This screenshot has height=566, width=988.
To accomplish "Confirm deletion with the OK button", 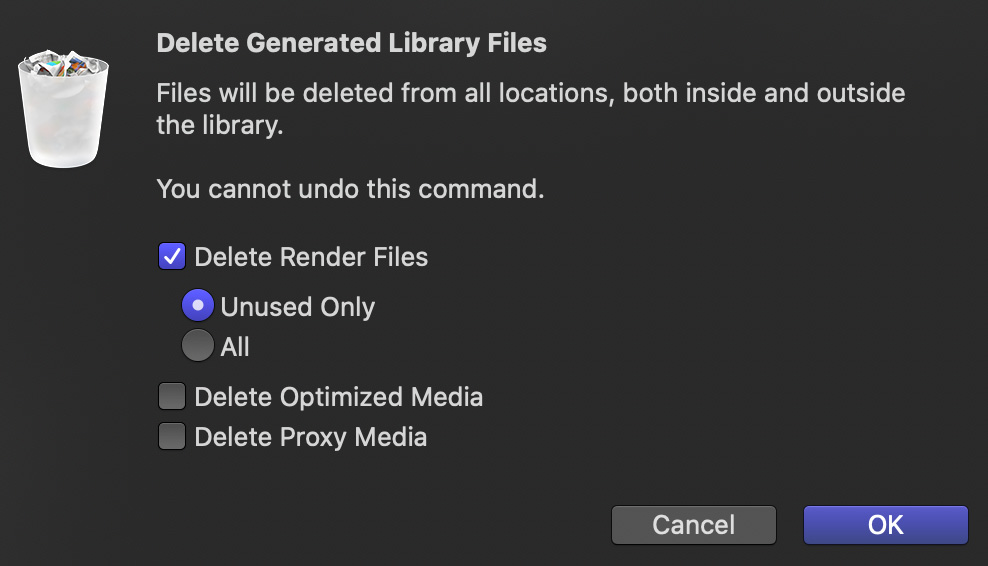I will pyautogui.click(x=885, y=524).
